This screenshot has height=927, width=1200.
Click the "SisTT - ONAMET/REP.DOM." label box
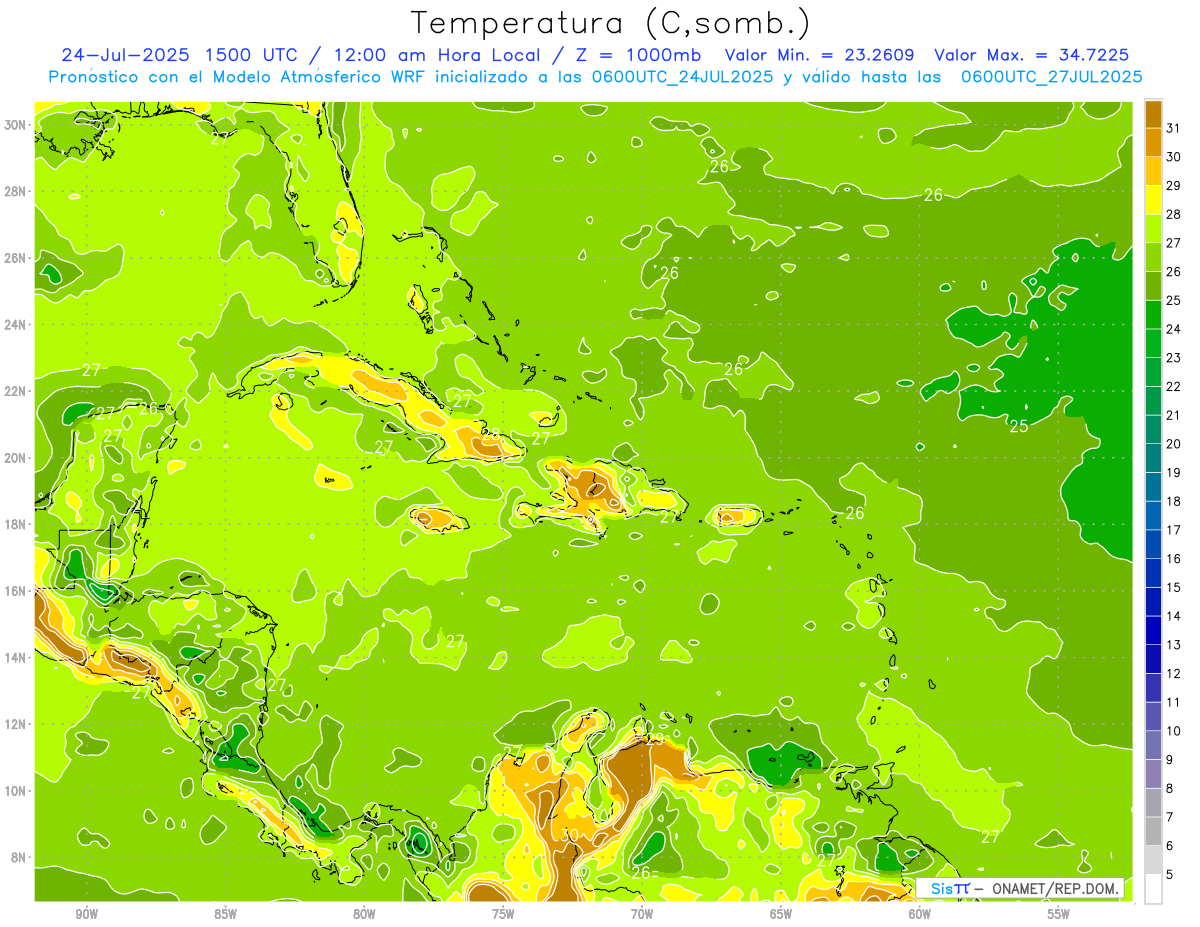click(1020, 888)
